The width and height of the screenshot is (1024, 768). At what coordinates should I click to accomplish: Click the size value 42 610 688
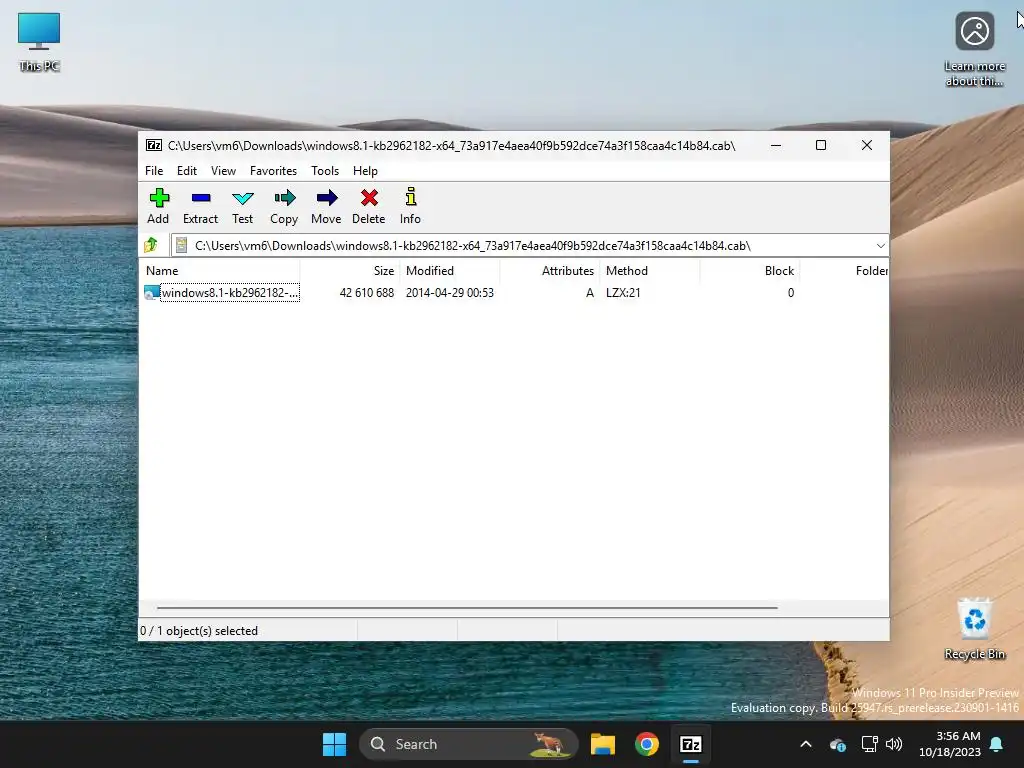click(366, 293)
